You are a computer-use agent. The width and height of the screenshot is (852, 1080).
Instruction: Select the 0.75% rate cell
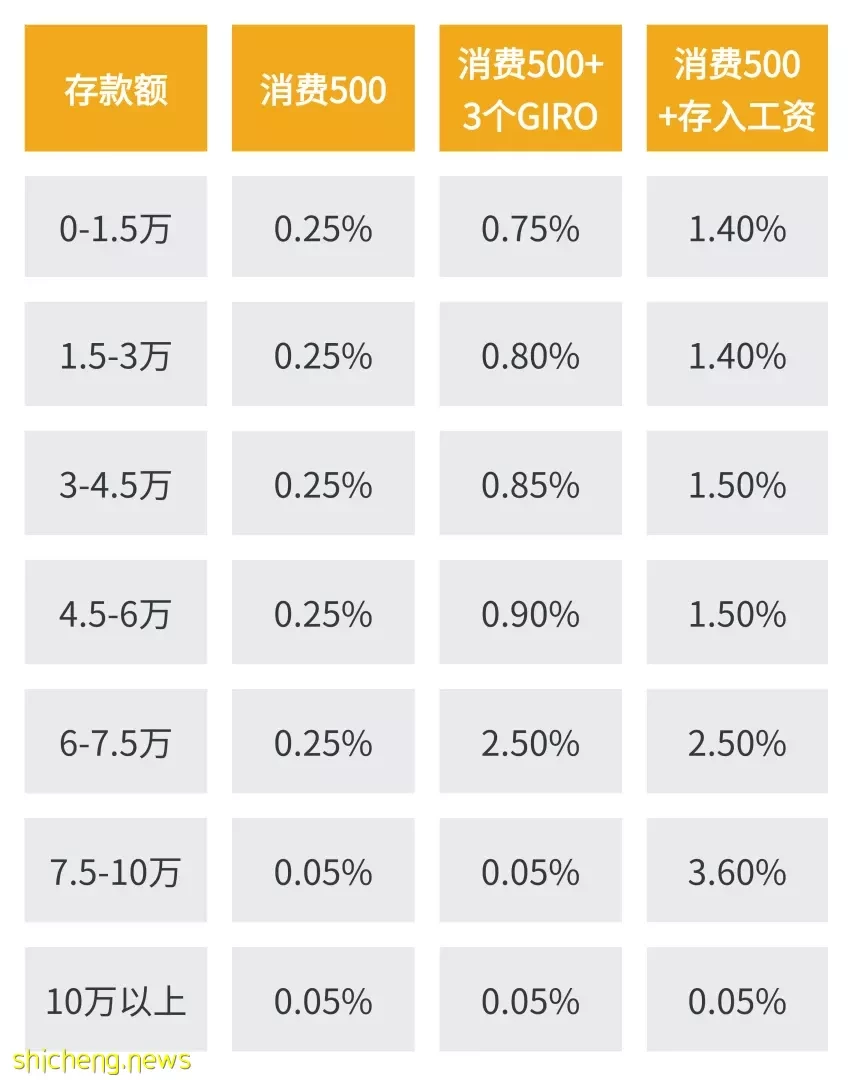(530, 227)
